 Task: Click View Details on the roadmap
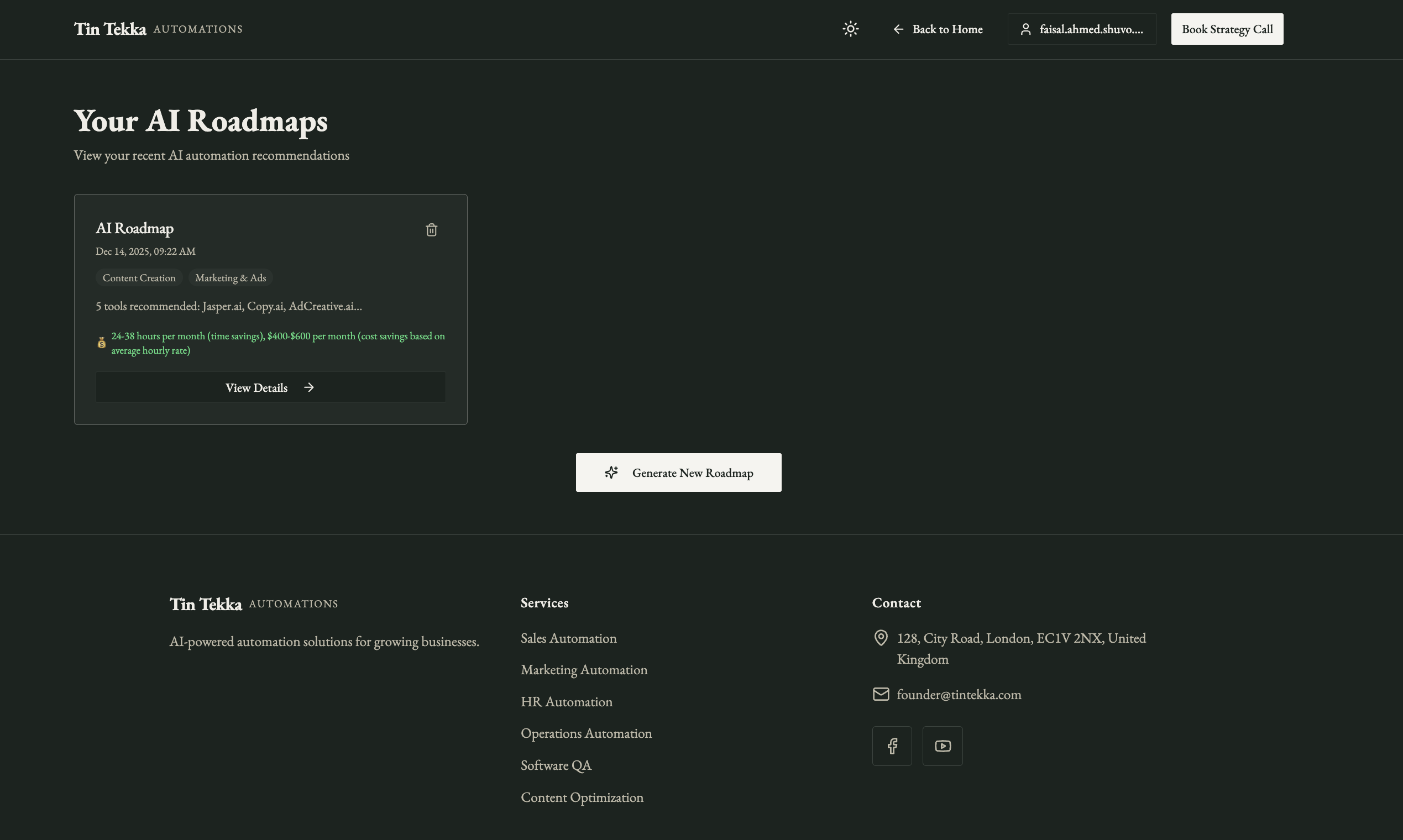pyautogui.click(x=270, y=388)
